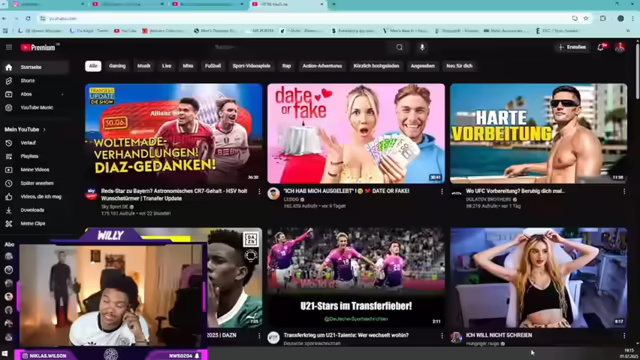Open the date or fake thumbnail
The image size is (640, 360).
pyautogui.click(x=356, y=133)
